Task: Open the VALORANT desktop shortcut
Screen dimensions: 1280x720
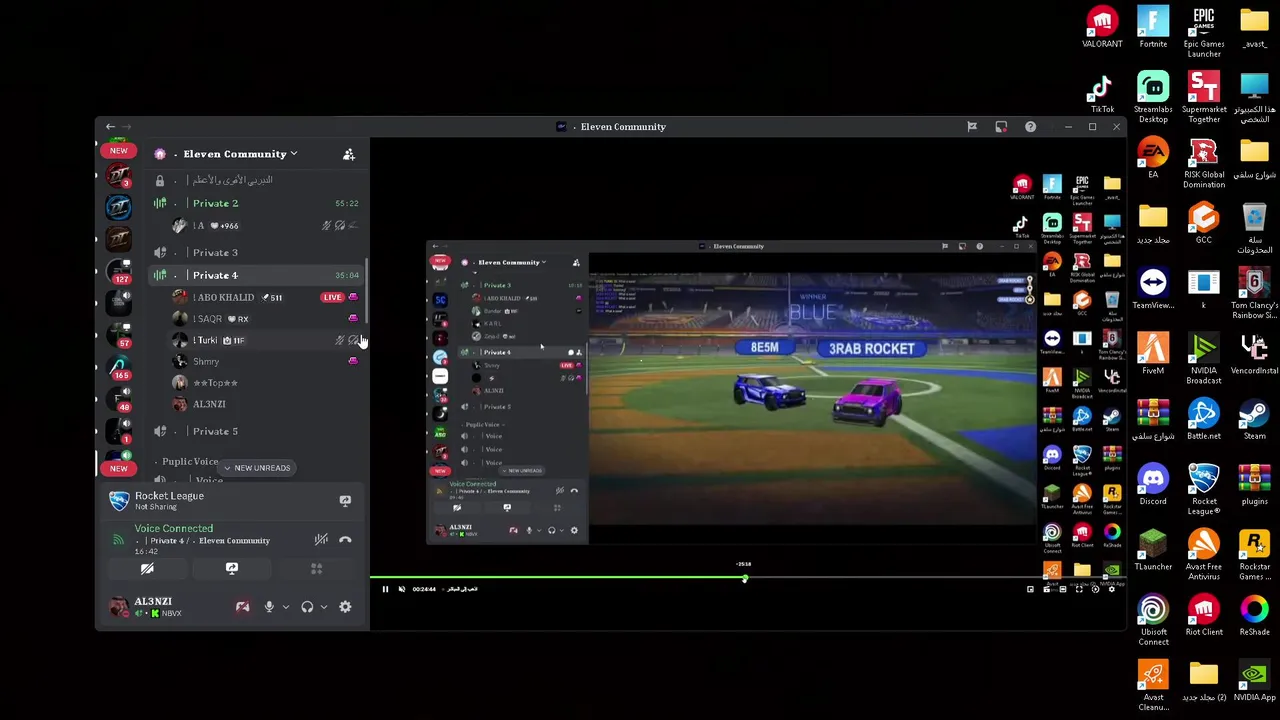Action: coord(1102,28)
